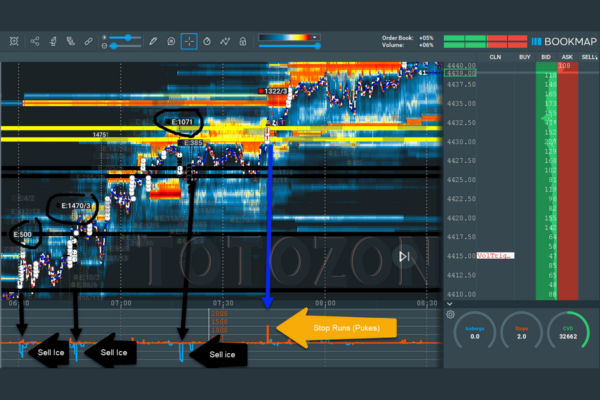Click the screenshot capture icon in toolbar
This screenshot has width=600, height=400.
tap(13, 41)
